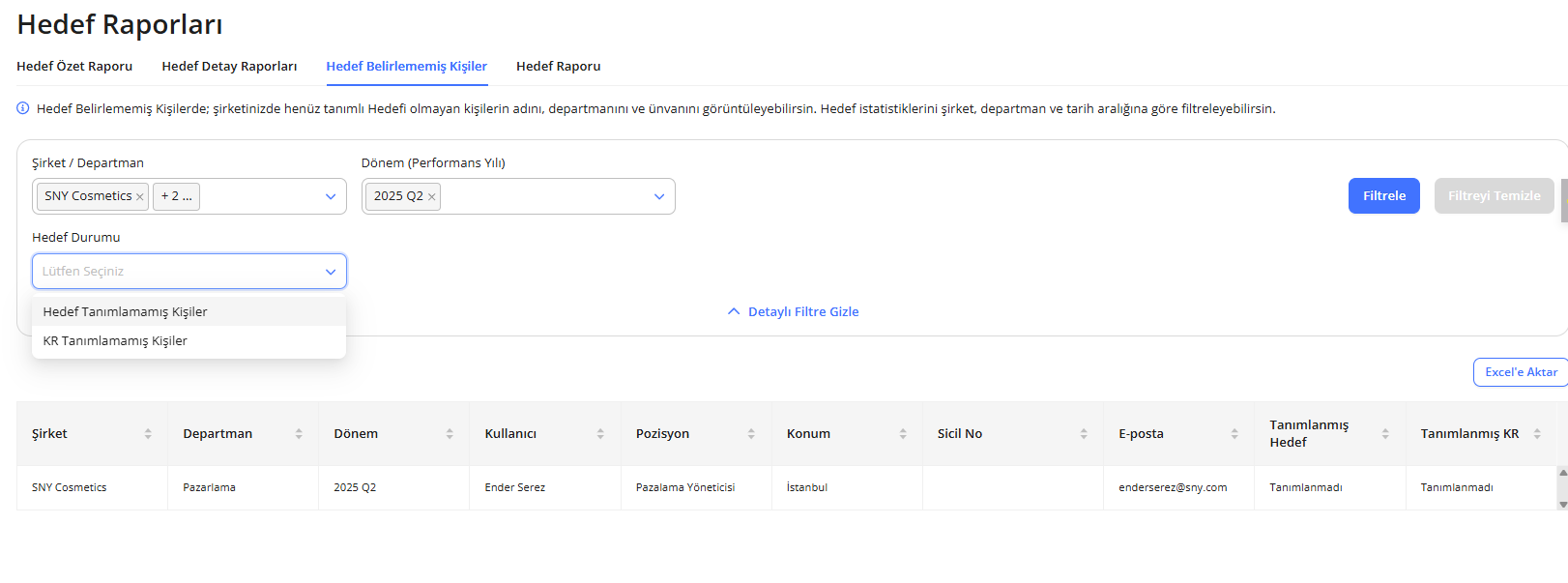1568x583 pixels.
Task: Click the info icon beside description
Action: coord(23,108)
